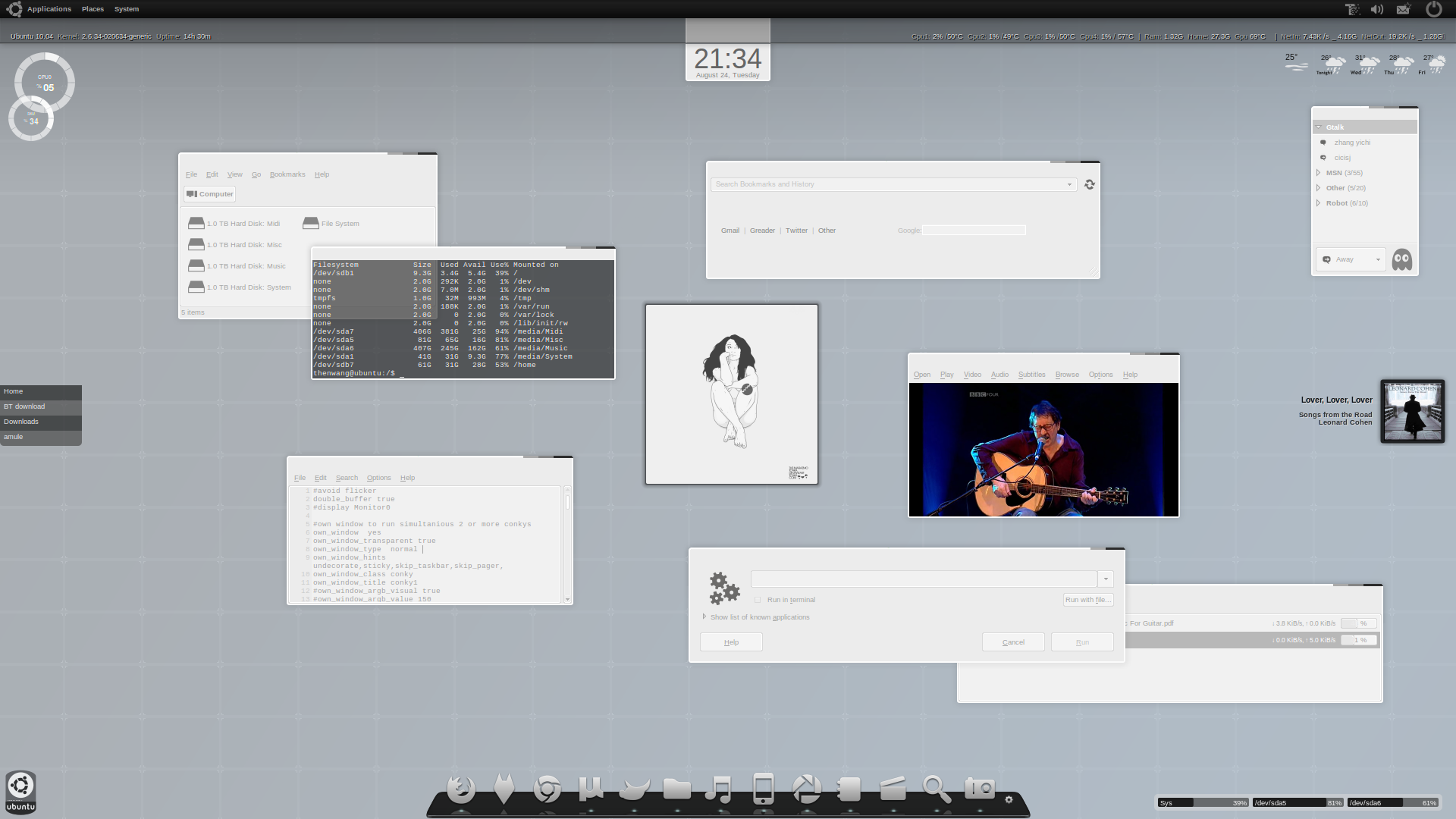Open the file manager folder in dock
Image resolution: width=1456 pixels, height=819 pixels.
coord(676,789)
